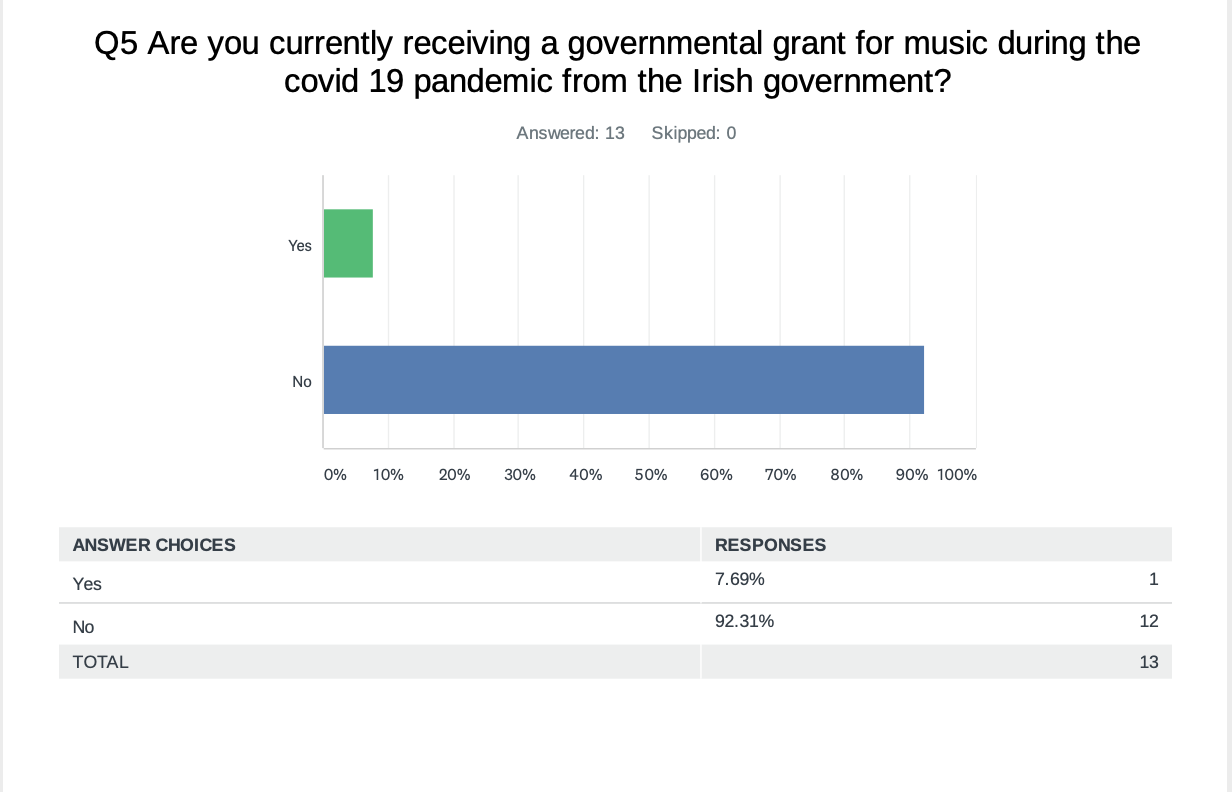This screenshot has width=1232, height=792.
Task: Click the No label on chart axis
Action: 302,381
